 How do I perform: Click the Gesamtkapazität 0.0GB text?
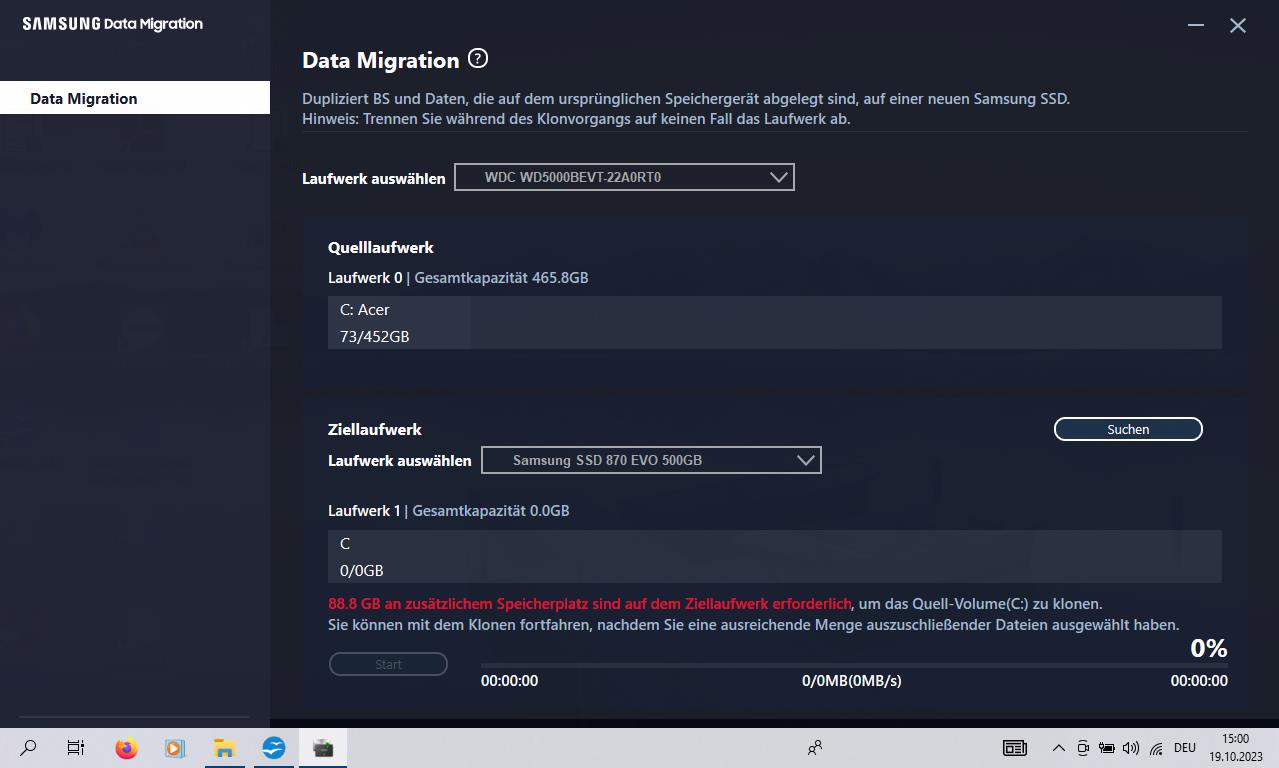tap(491, 511)
